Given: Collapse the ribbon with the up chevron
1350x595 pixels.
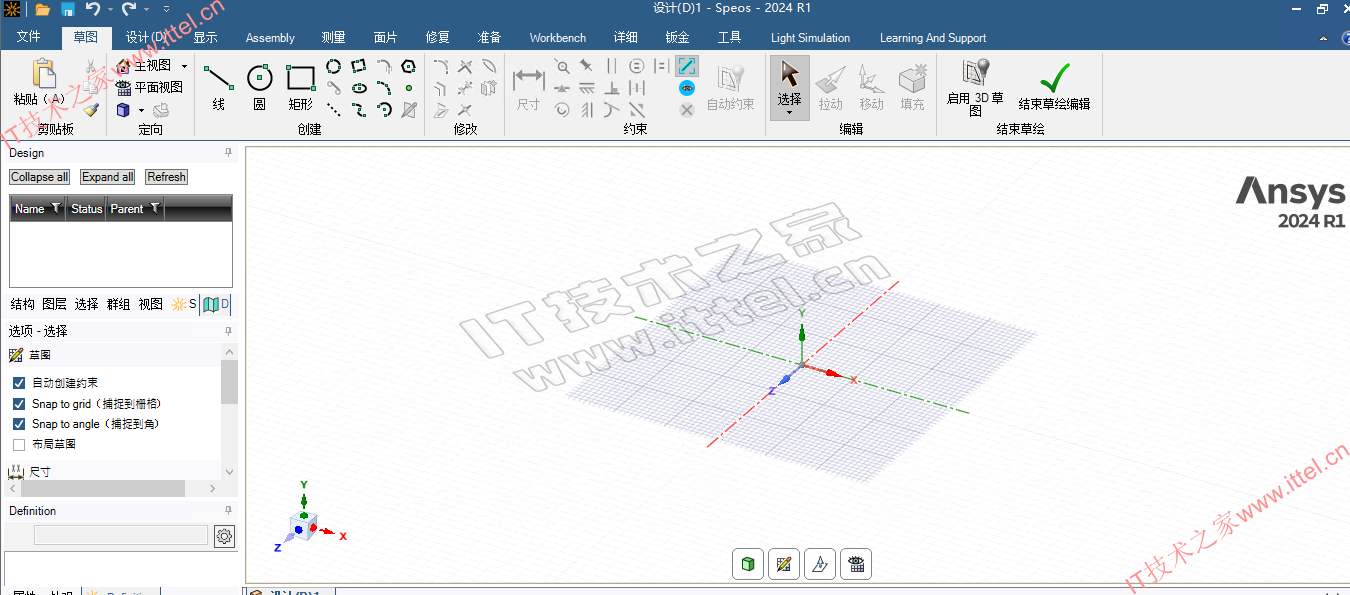Looking at the screenshot, I should point(1322,38).
